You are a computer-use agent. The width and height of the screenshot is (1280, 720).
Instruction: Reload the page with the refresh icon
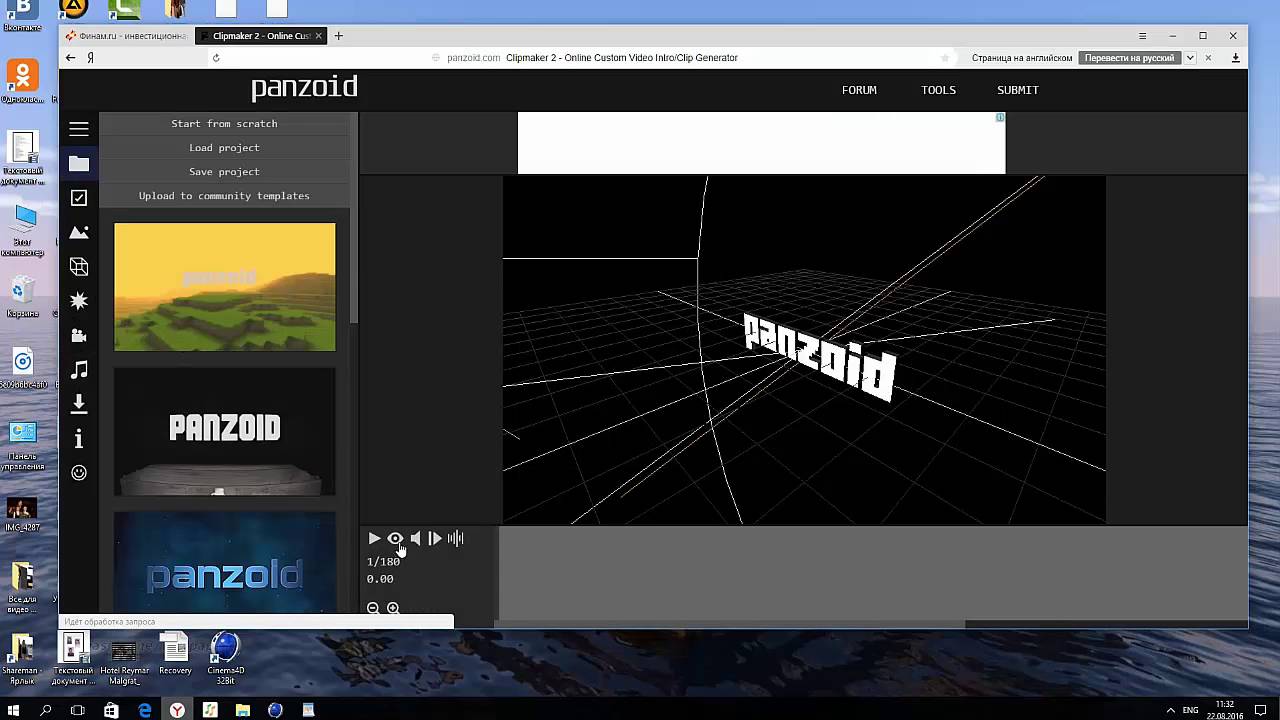[x=216, y=58]
